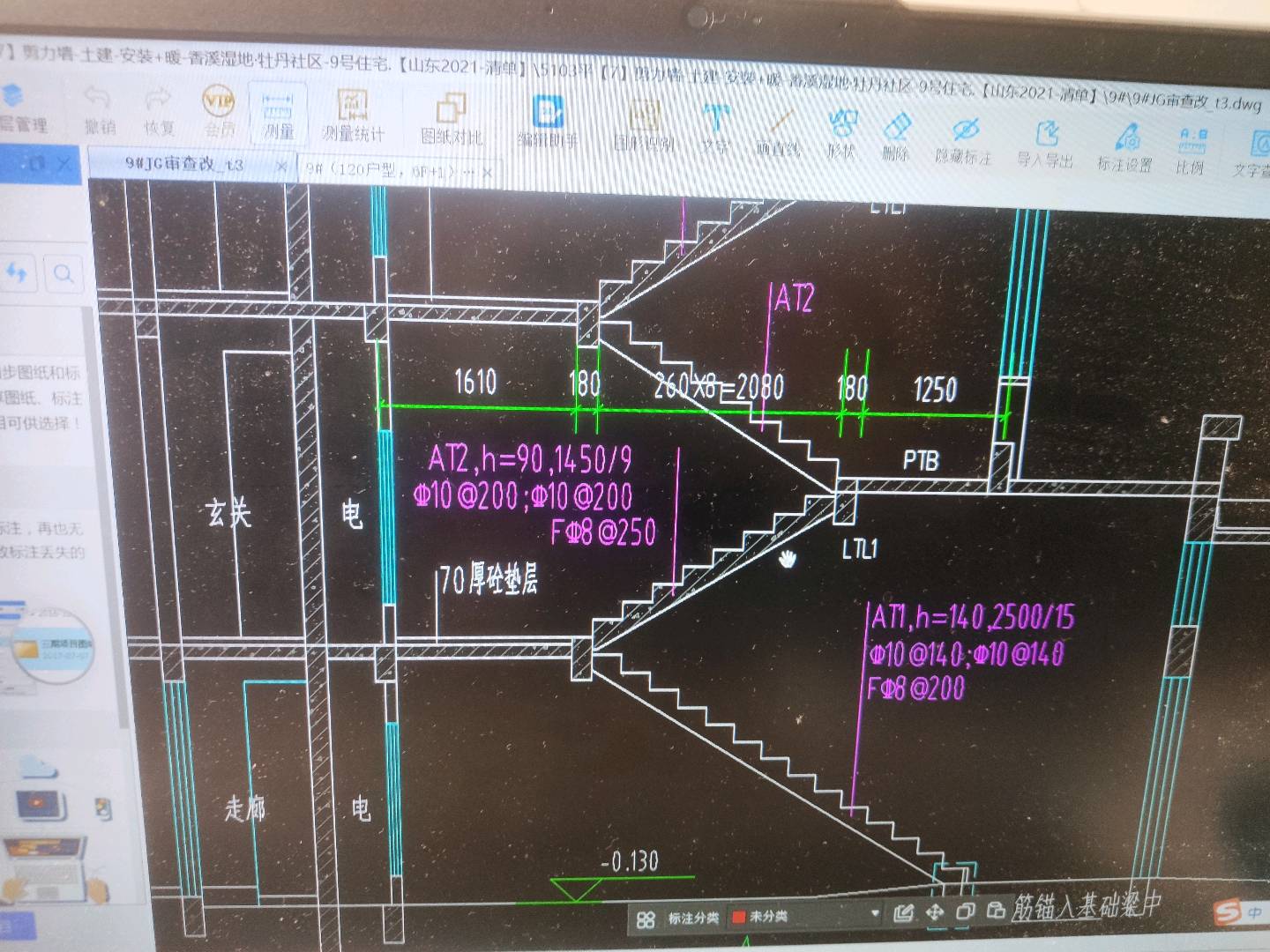Click the LTL1 beam label below PTB
Screen dimensions: 1270x952
coord(859,550)
